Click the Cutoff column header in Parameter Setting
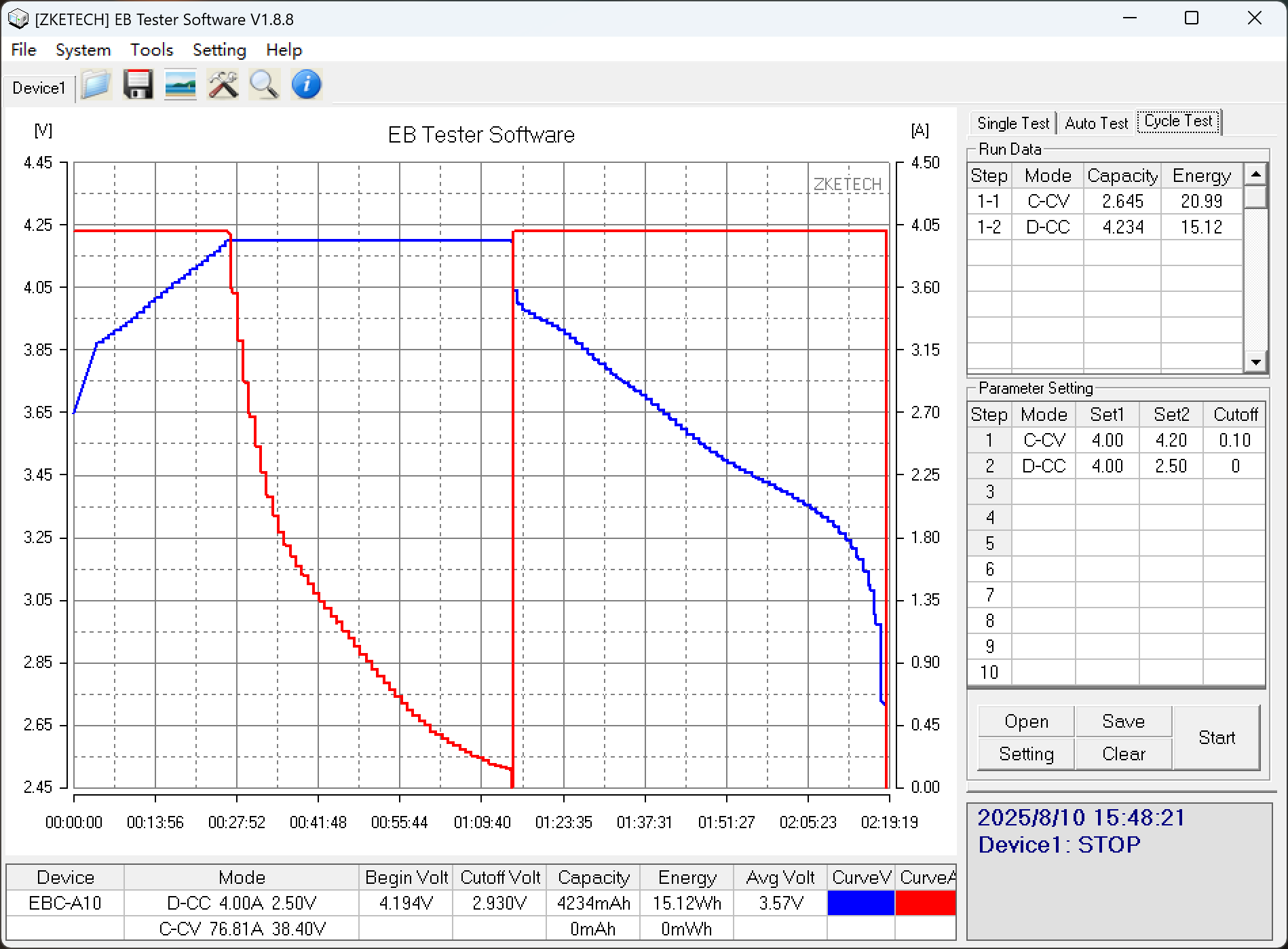The width and height of the screenshot is (1288, 949). pyautogui.click(x=1234, y=415)
